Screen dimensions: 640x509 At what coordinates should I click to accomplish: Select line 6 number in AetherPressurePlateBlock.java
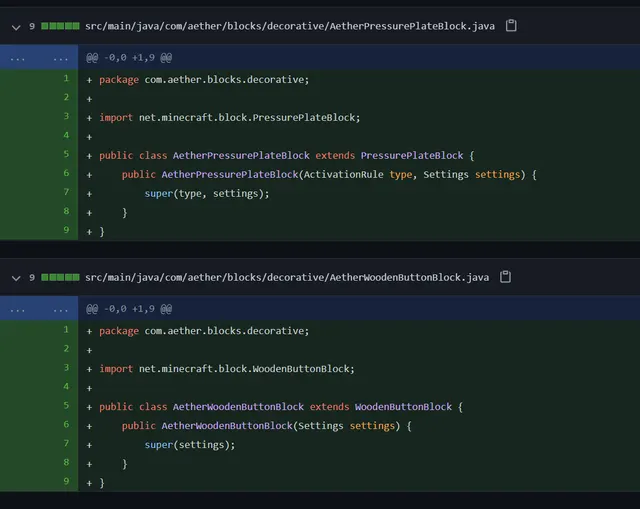[x=66, y=173]
